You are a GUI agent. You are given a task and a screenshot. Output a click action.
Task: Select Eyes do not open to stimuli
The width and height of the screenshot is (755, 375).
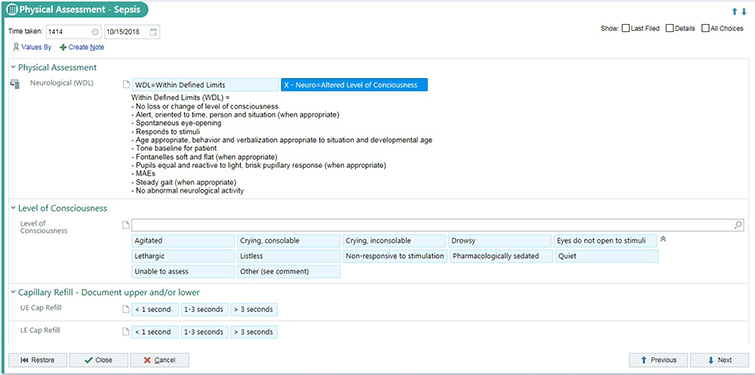606,241
